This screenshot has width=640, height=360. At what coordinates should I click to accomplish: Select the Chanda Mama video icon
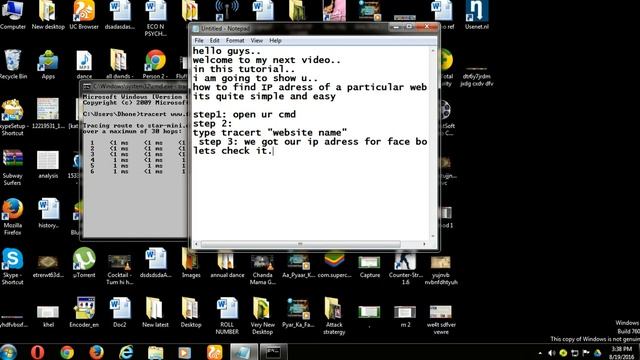click(262, 269)
